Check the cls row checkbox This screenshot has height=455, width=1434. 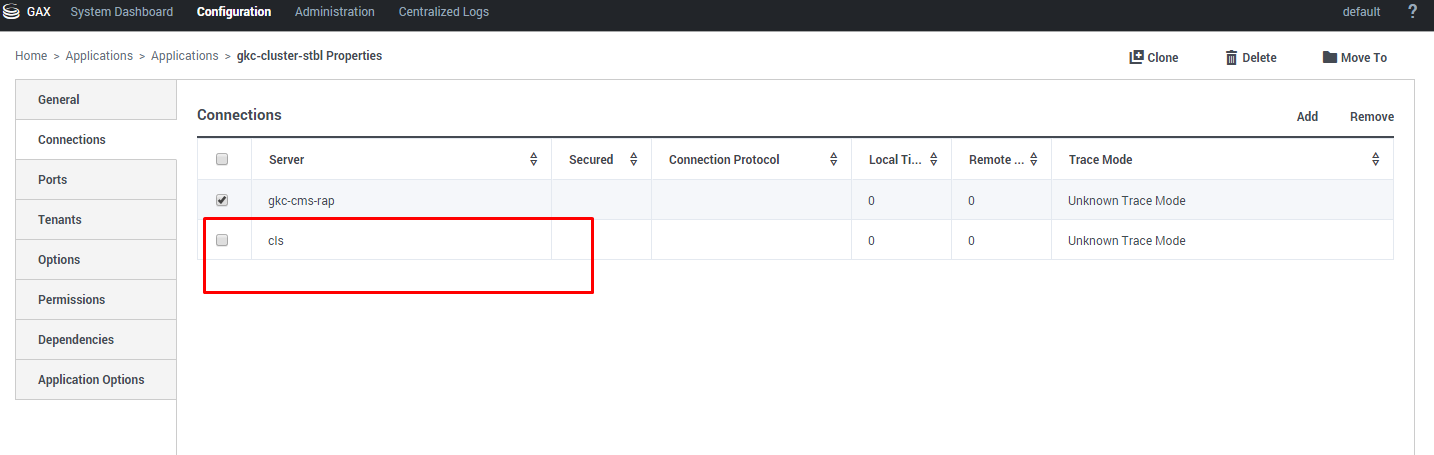222,240
